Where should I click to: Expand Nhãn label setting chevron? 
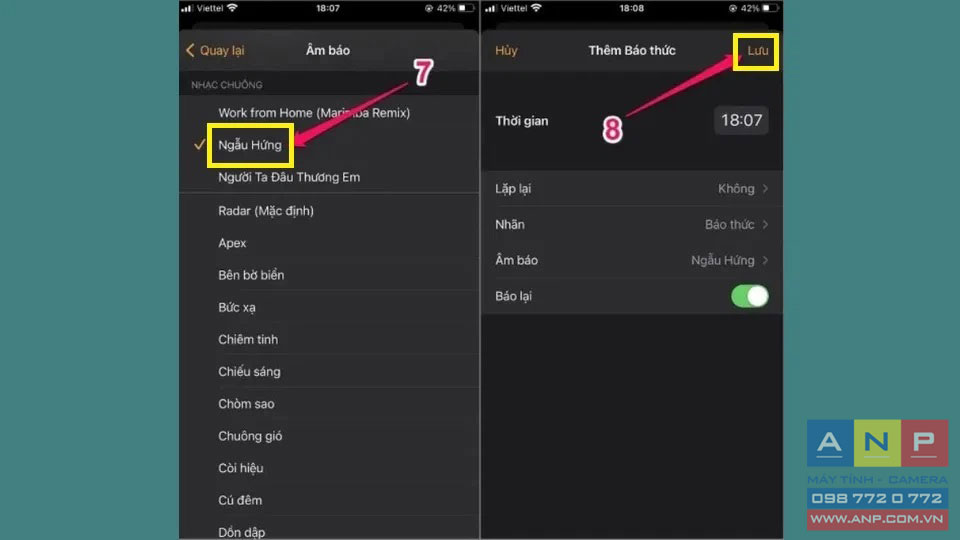765,225
